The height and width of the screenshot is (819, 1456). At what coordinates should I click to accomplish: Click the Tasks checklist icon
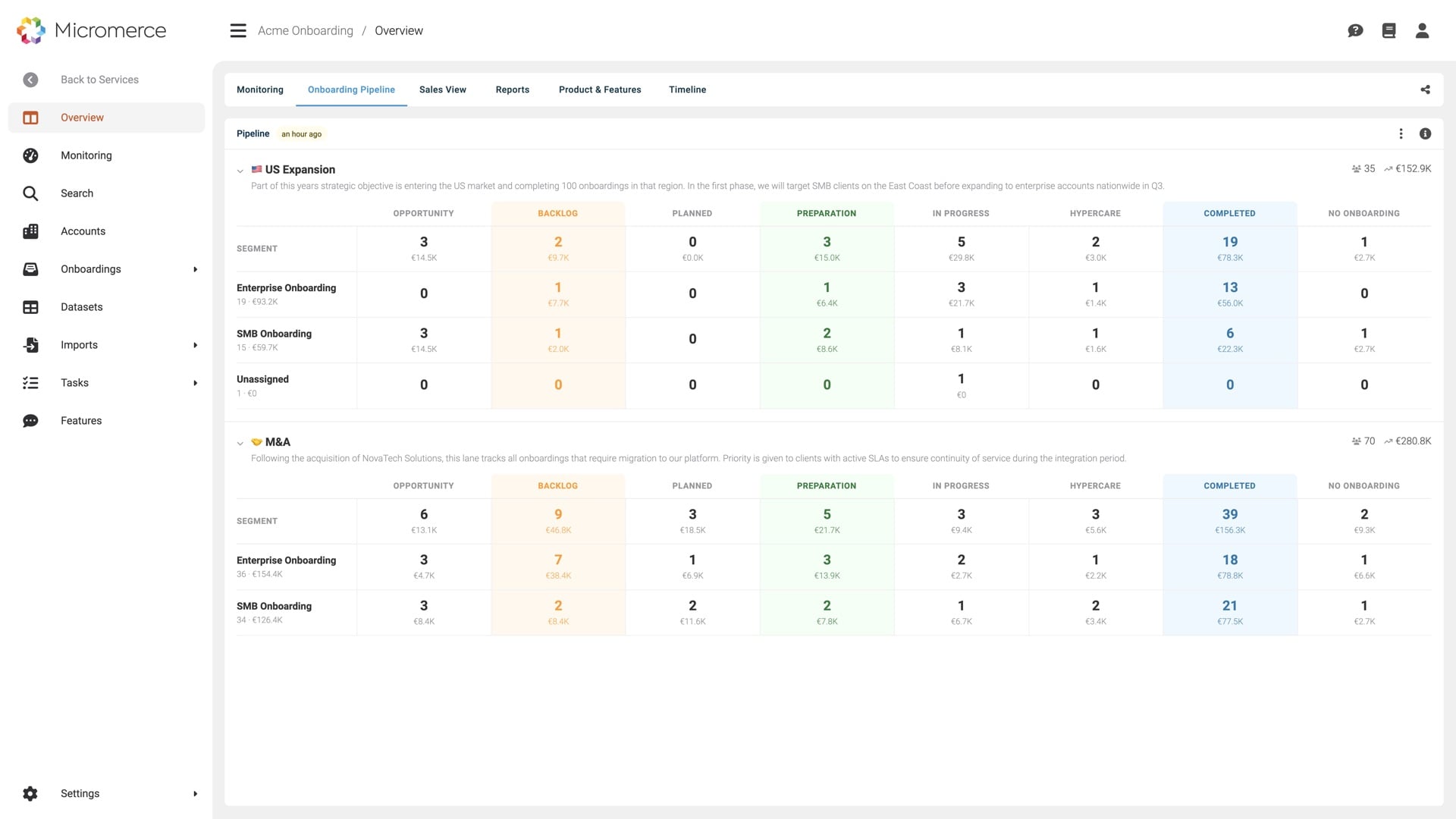coord(30,383)
